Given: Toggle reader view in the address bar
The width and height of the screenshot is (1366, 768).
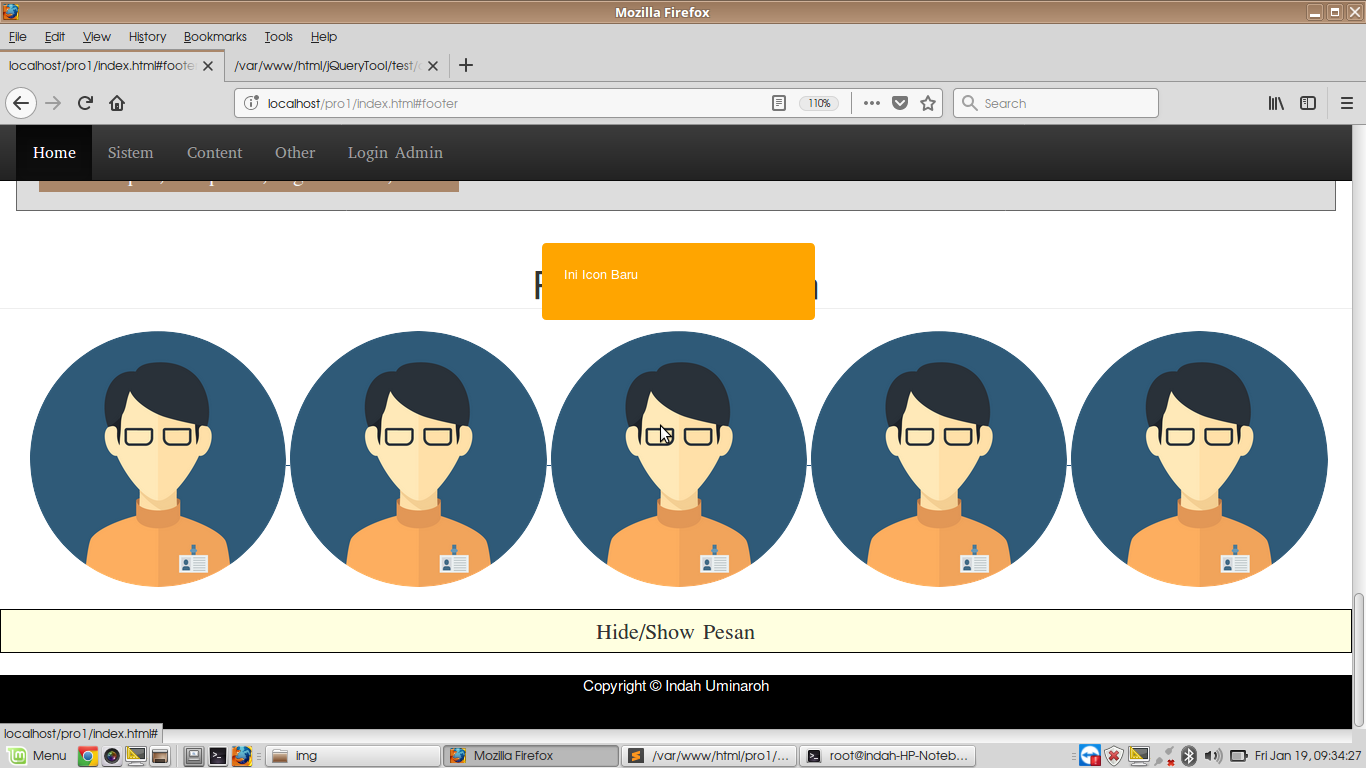Looking at the screenshot, I should coord(779,103).
